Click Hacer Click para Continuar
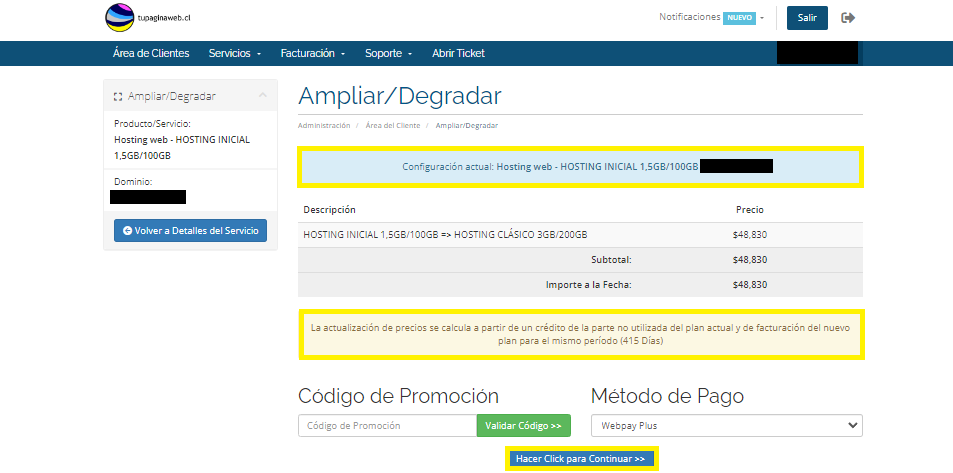The image size is (953, 473). coord(580,459)
